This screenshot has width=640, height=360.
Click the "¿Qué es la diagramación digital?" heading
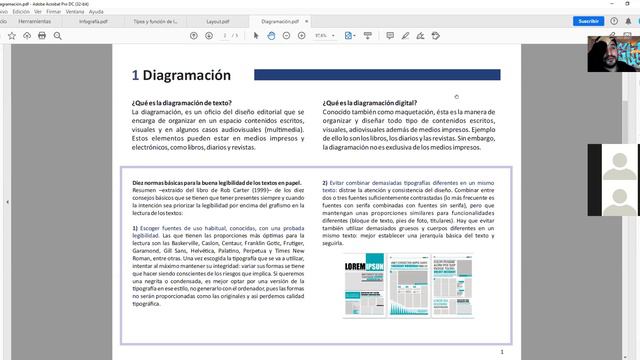point(370,103)
